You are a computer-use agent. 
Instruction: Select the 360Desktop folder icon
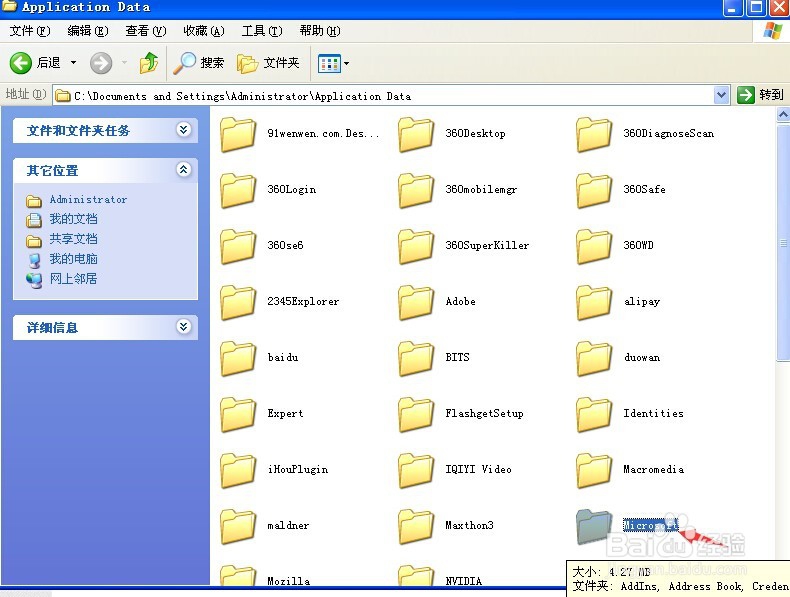(x=416, y=134)
